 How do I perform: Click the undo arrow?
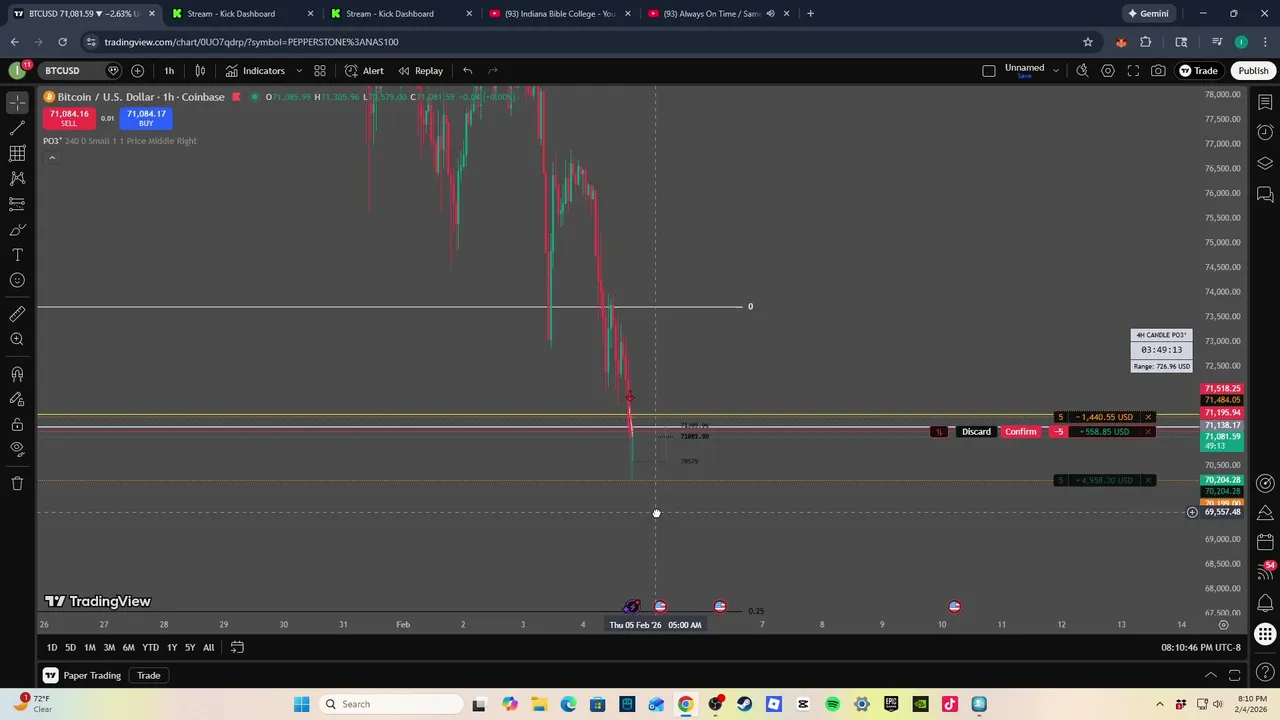click(x=467, y=70)
